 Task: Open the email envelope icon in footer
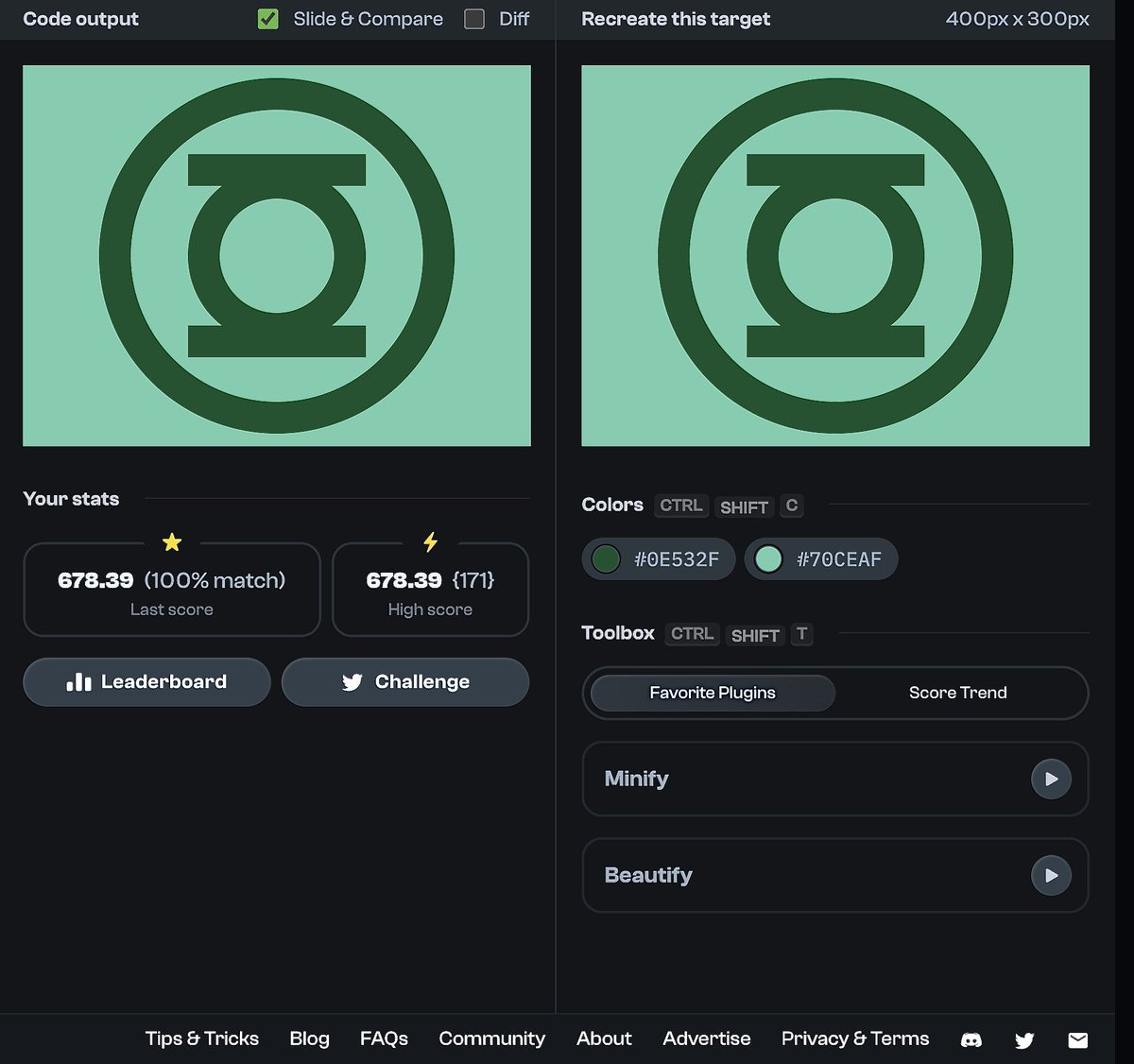[1078, 1040]
